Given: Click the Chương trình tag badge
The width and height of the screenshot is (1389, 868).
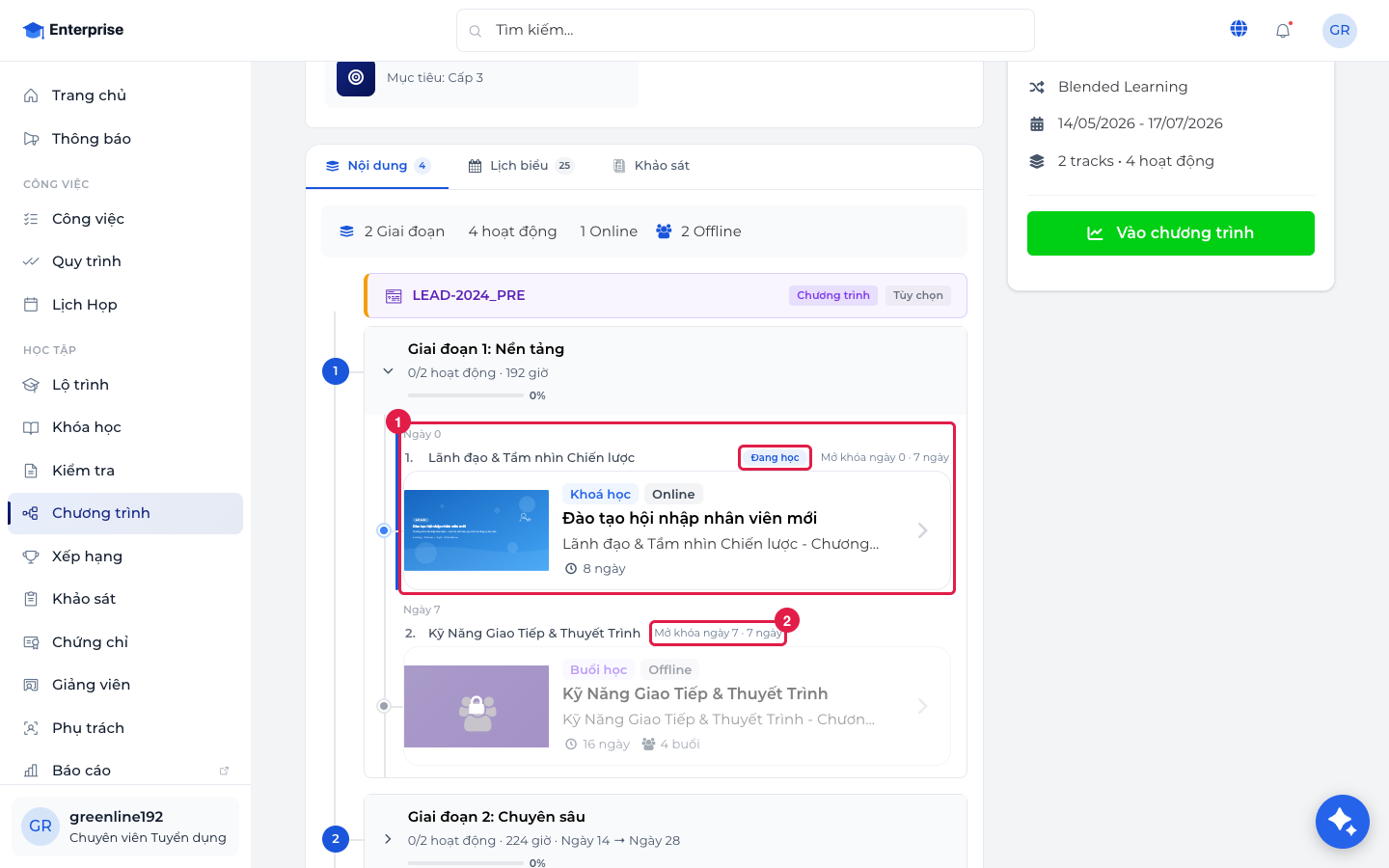Looking at the screenshot, I should (x=833, y=295).
